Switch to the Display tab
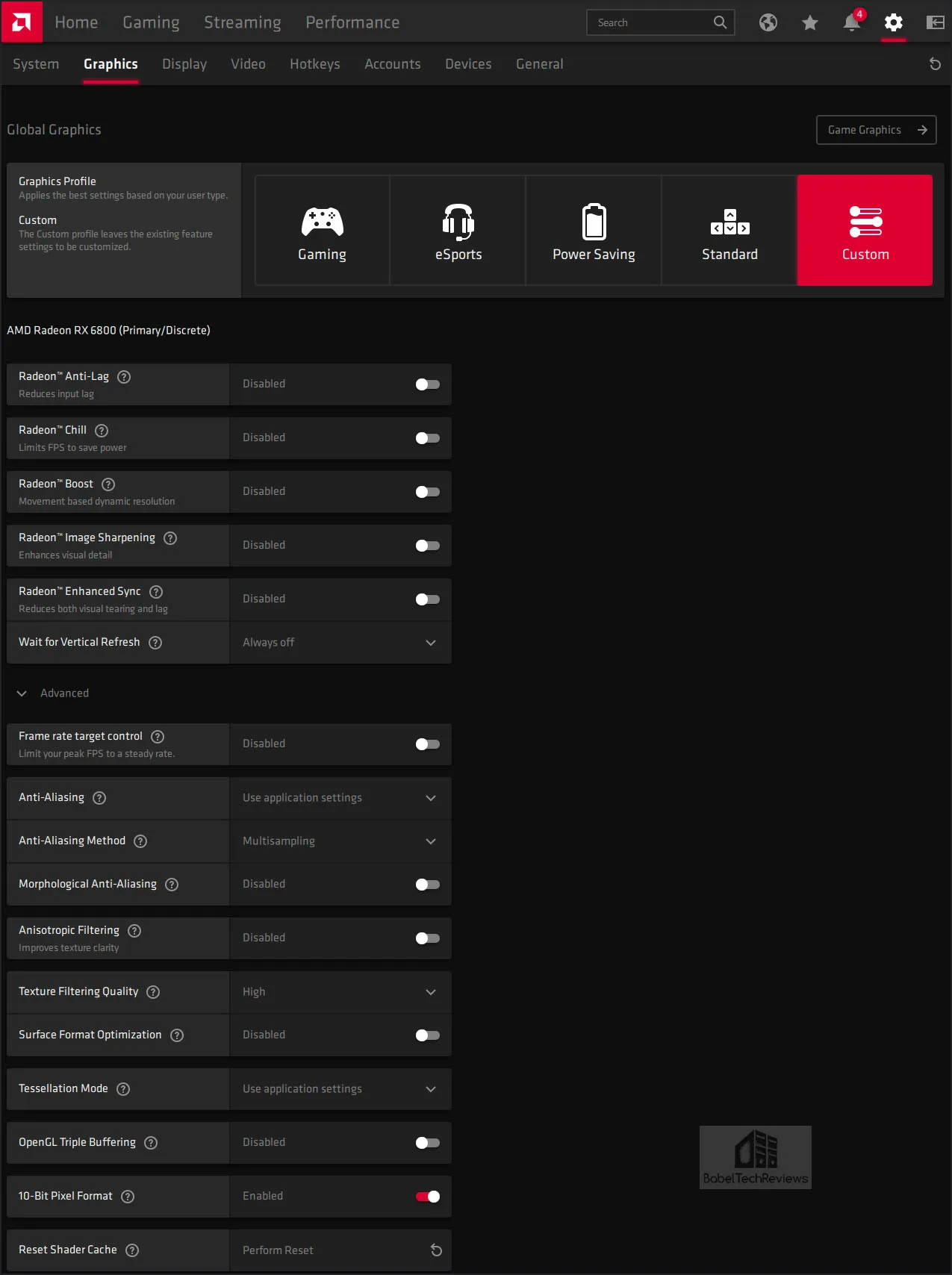 click(x=184, y=64)
